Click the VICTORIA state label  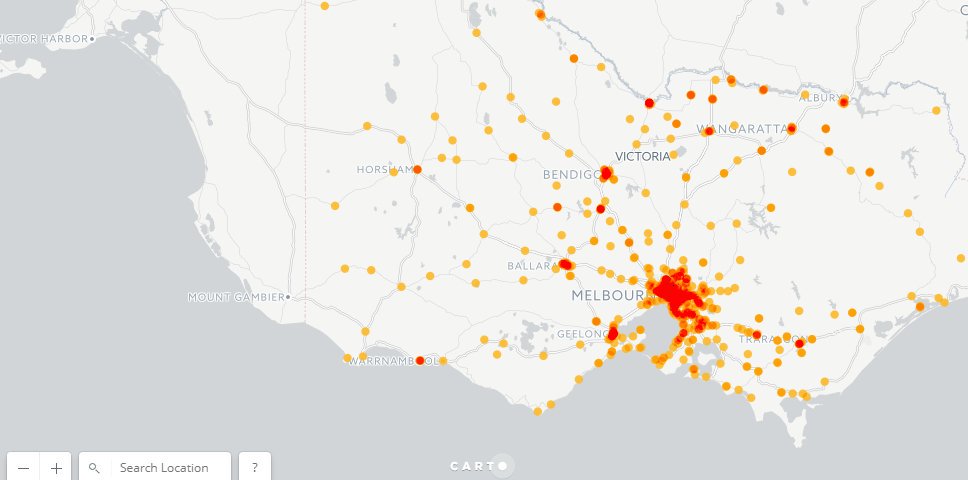[x=643, y=156]
